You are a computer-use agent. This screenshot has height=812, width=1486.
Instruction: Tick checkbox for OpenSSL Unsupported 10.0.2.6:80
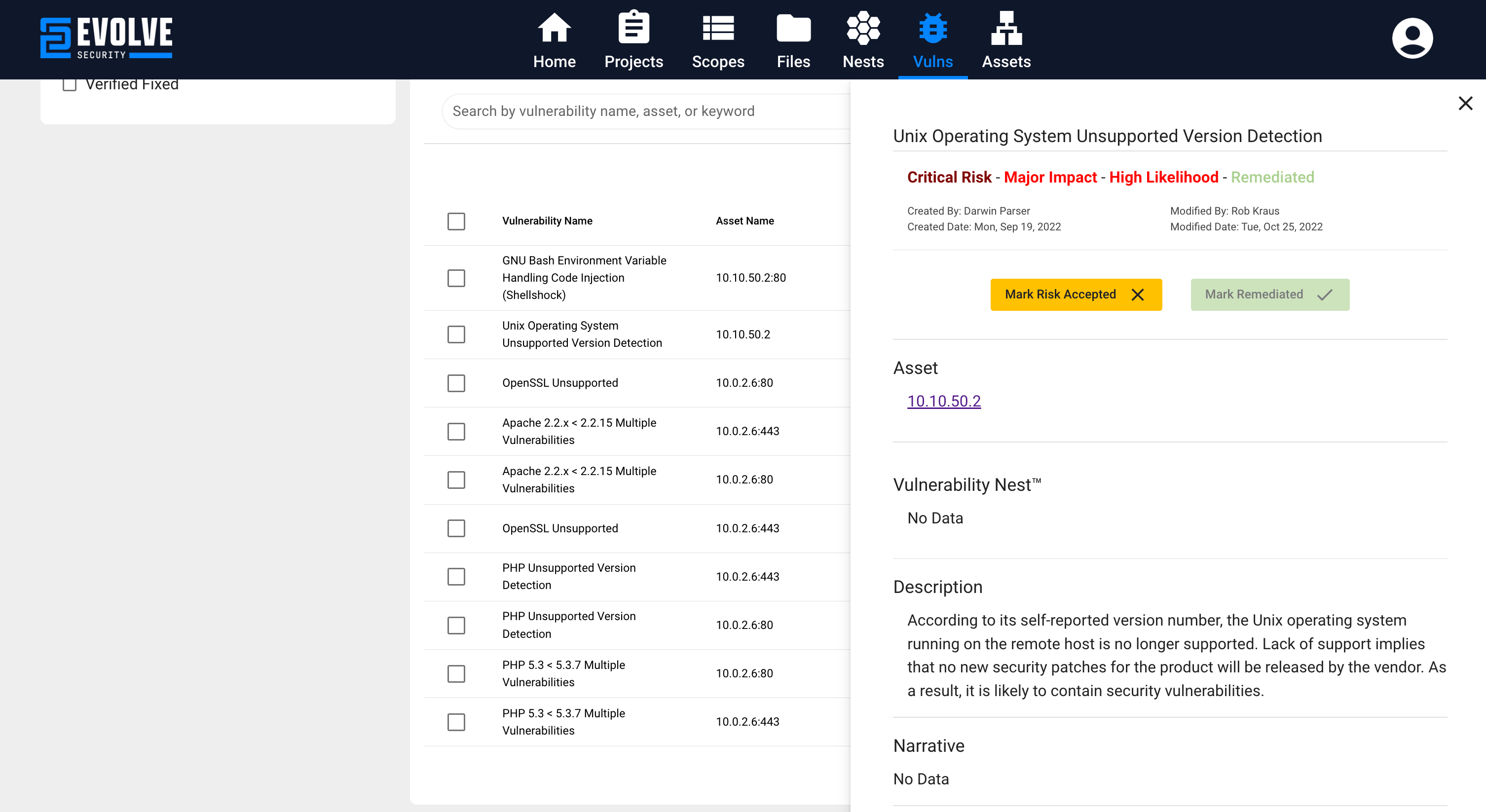456,383
